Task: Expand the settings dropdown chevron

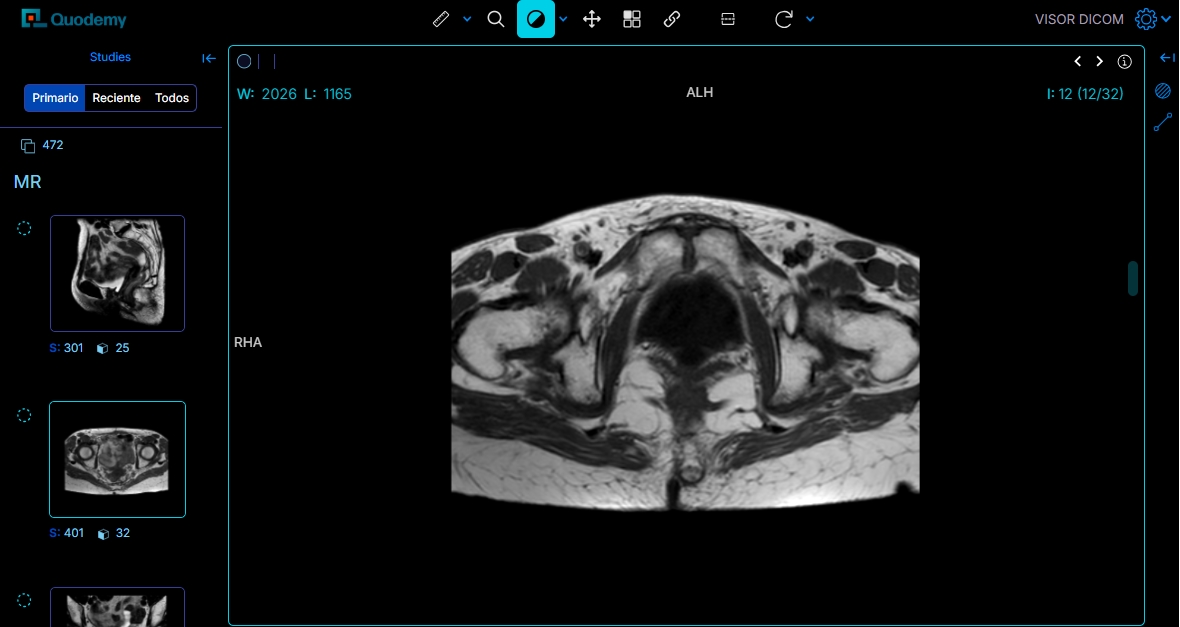Action: click(x=1166, y=19)
